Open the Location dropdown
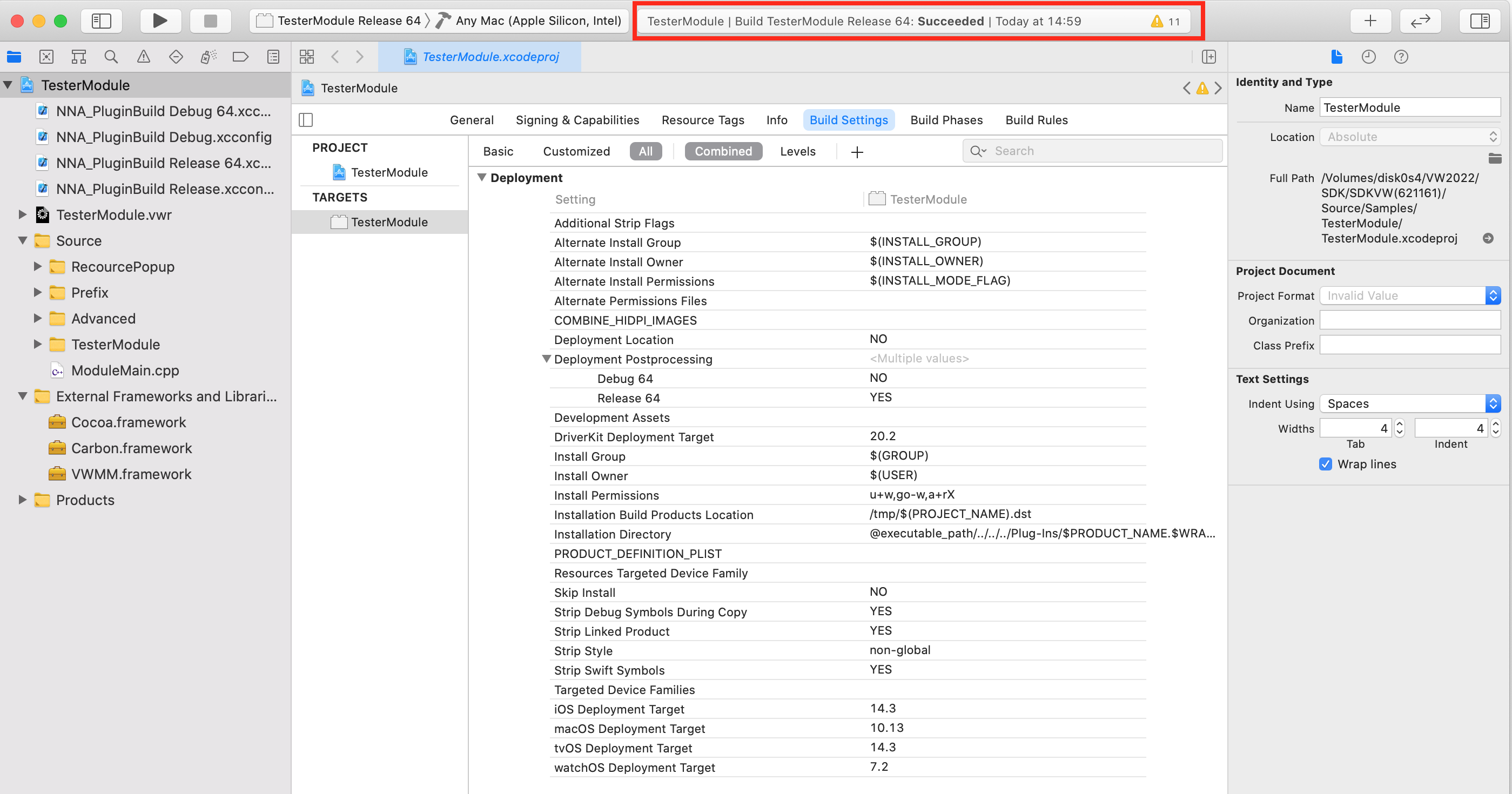1512x794 pixels. pyautogui.click(x=1410, y=137)
